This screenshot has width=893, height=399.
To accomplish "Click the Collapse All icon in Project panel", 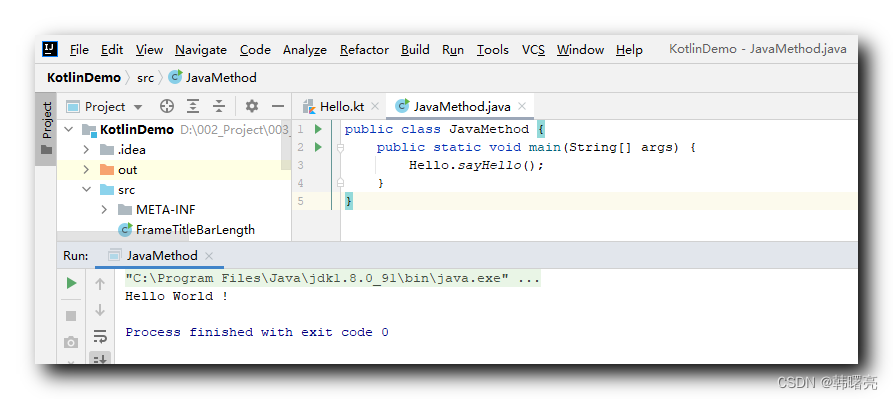I will click(219, 106).
